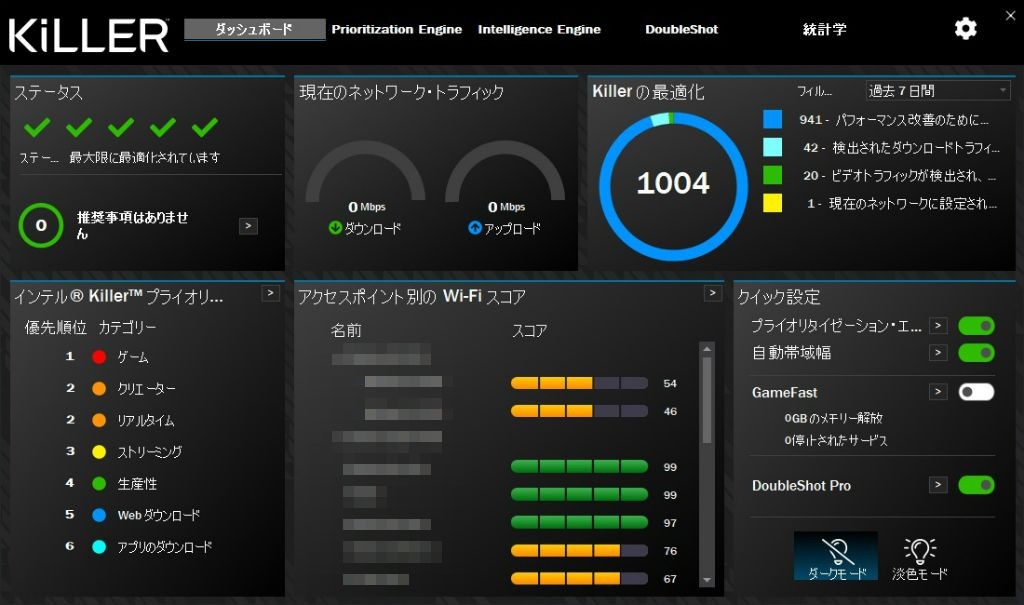The image size is (1024, 605).
Task: Switch to light mode lightbulb icon
Action: tap(919, 551)
